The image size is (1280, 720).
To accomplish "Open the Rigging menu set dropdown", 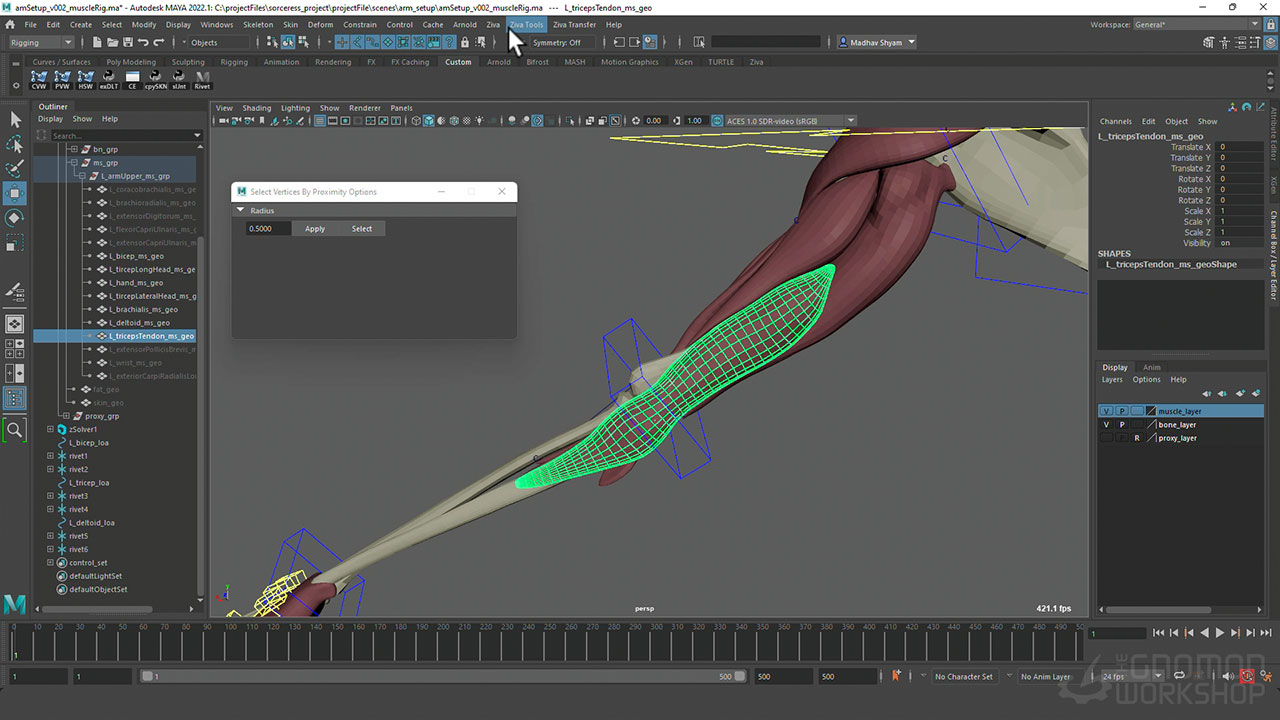I will pos(41,42).
